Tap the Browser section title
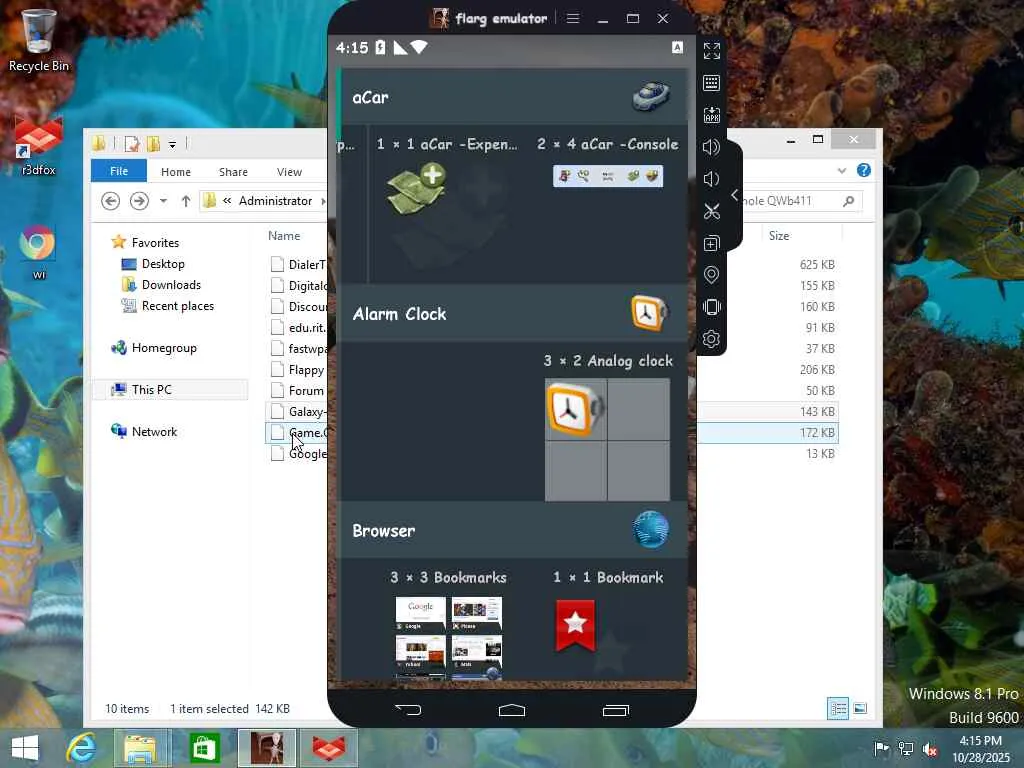1024x768 pixels. pyautogui.click(x=383, y=530)
